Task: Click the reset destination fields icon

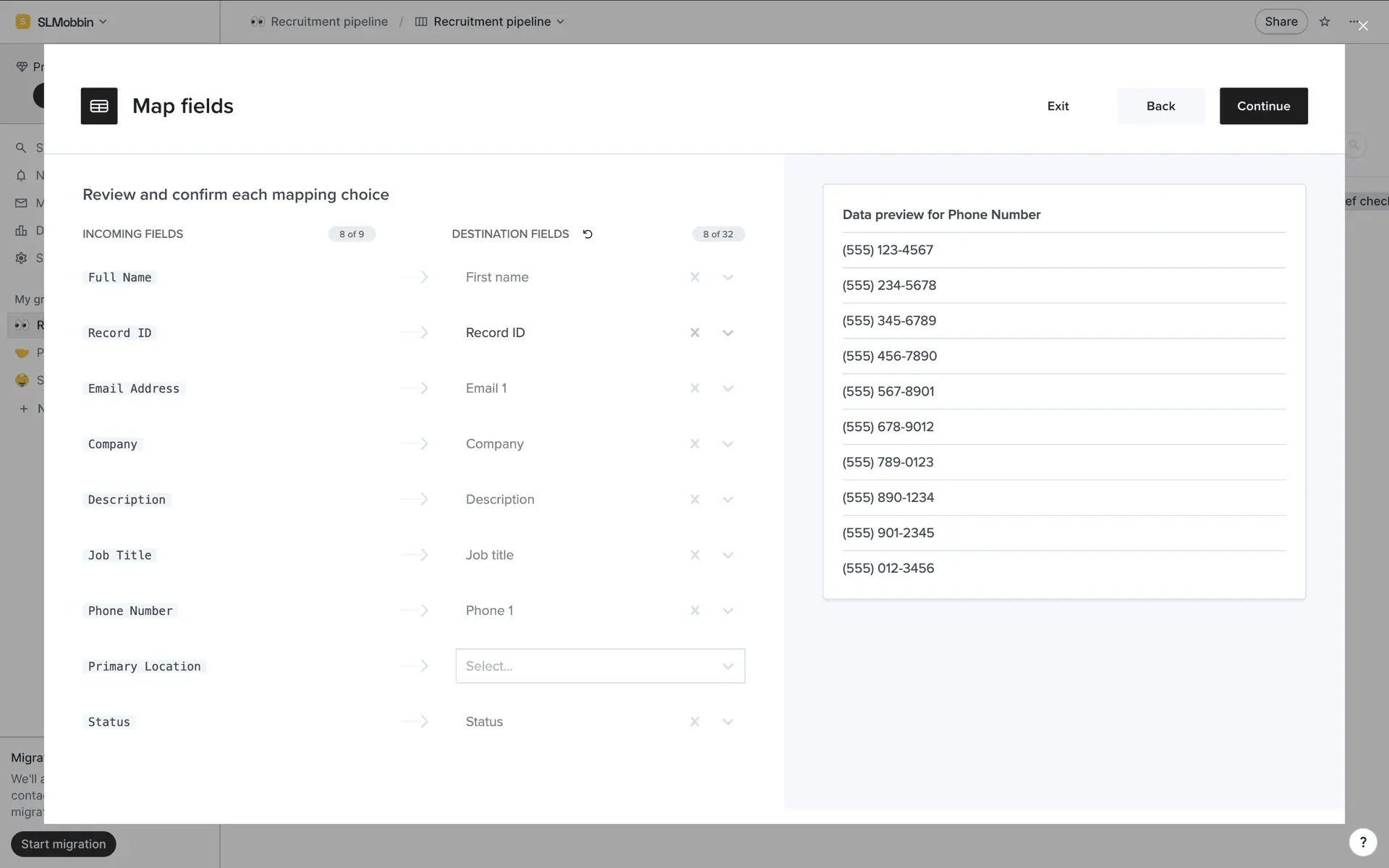Action: point(587,234)
